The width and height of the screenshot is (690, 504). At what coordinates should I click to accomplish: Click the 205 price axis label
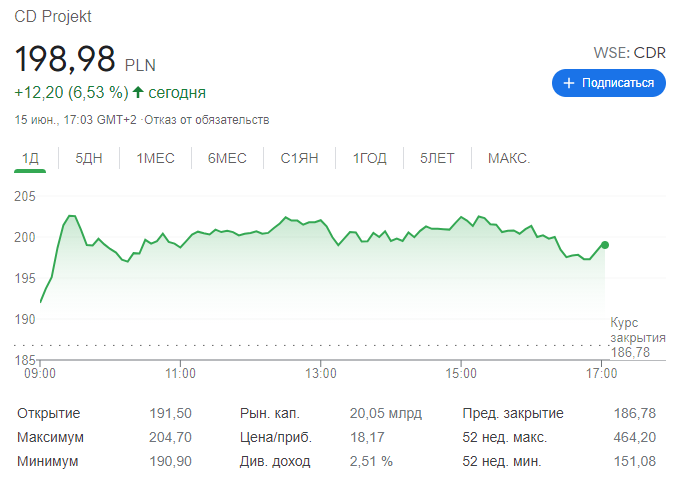point(25,196)
